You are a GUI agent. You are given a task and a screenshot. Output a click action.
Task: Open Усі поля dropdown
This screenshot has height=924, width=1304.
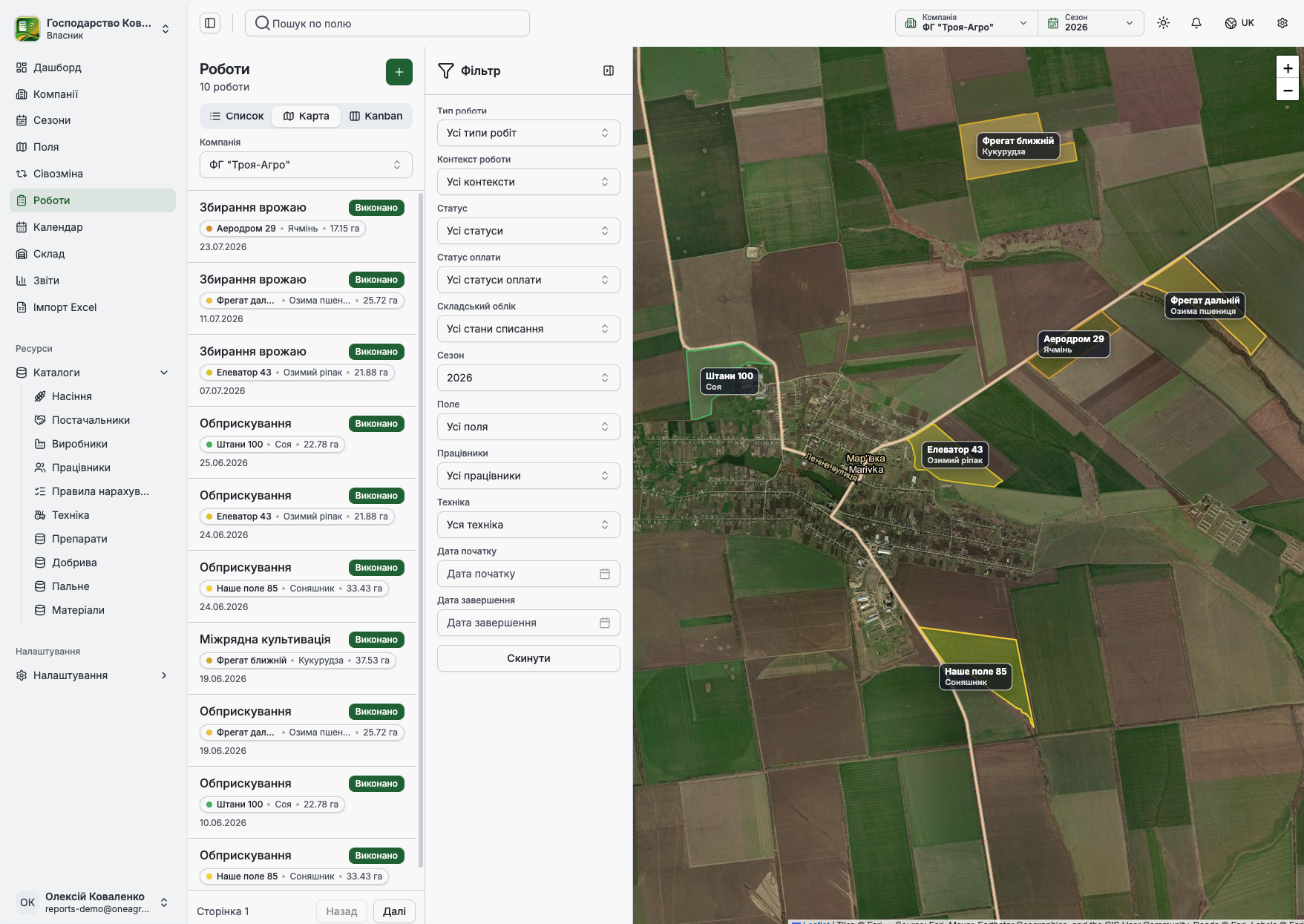(528, 427)
